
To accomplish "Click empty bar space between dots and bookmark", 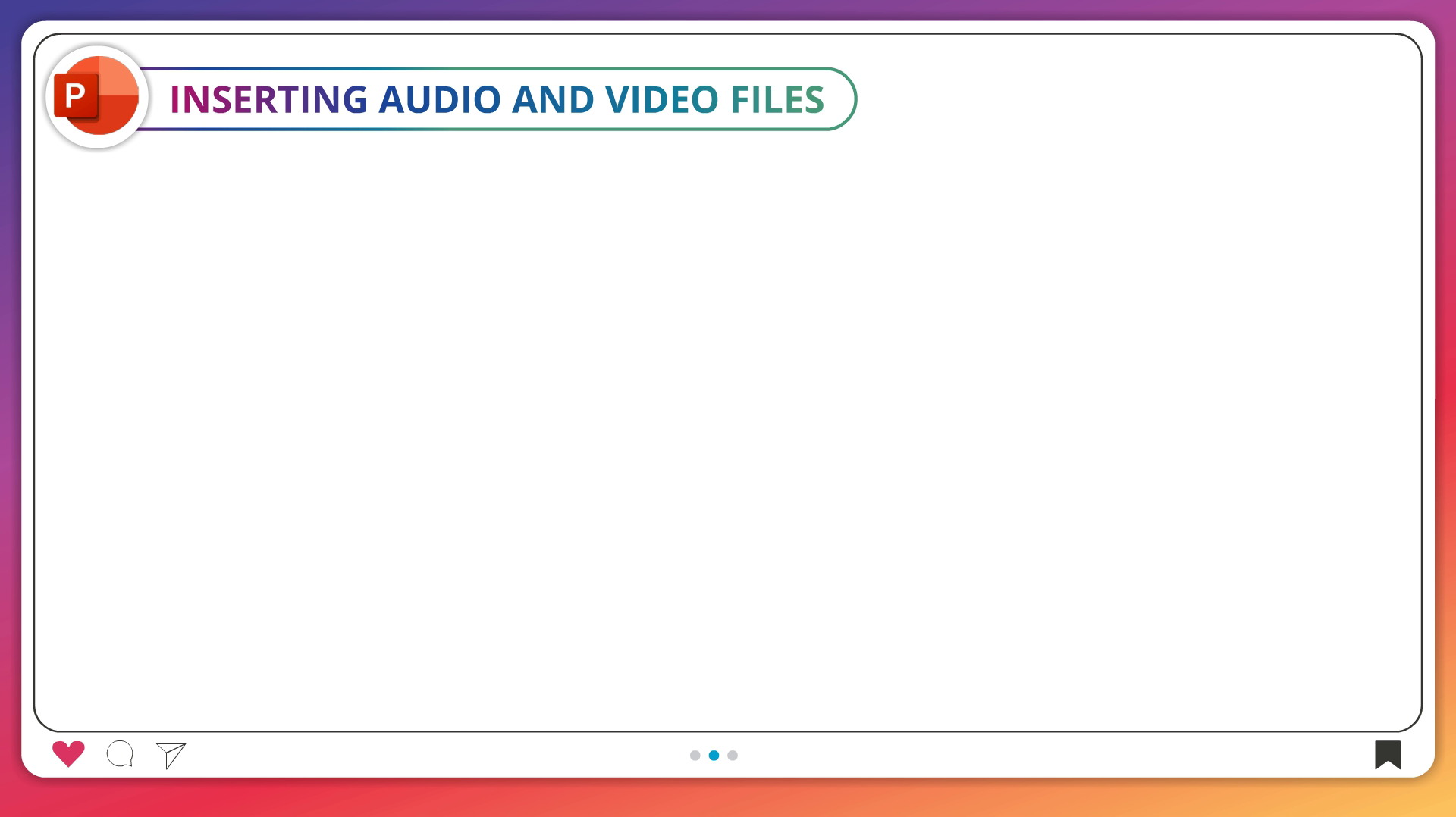I will coord(1062,755).
